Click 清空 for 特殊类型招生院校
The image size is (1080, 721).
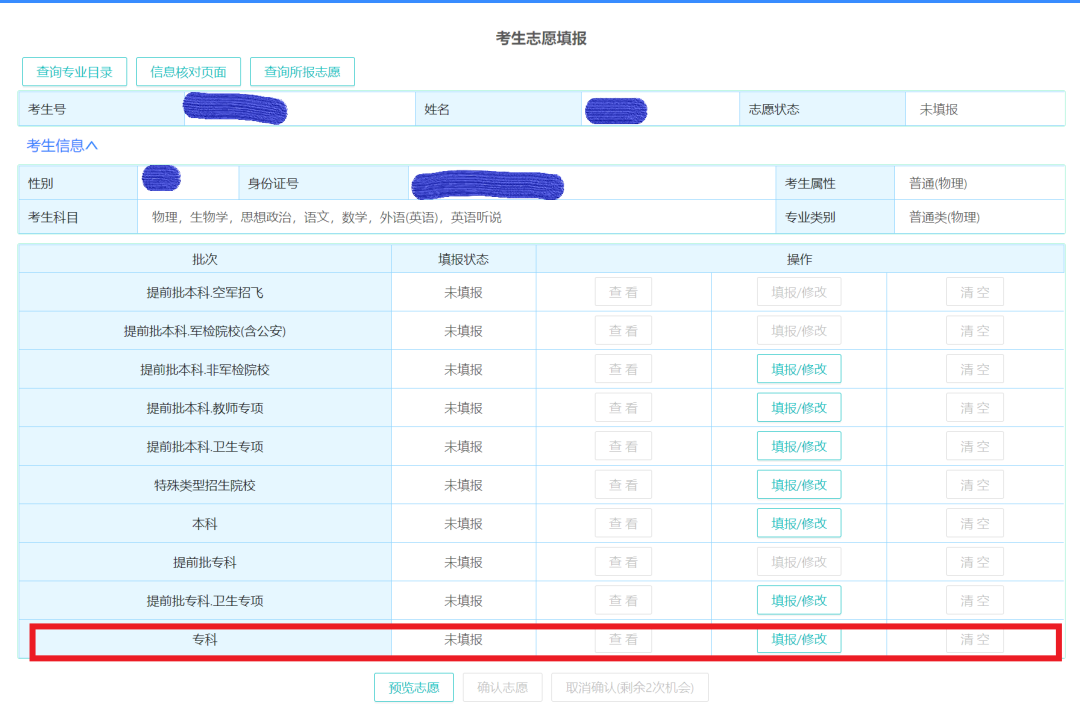975,485
